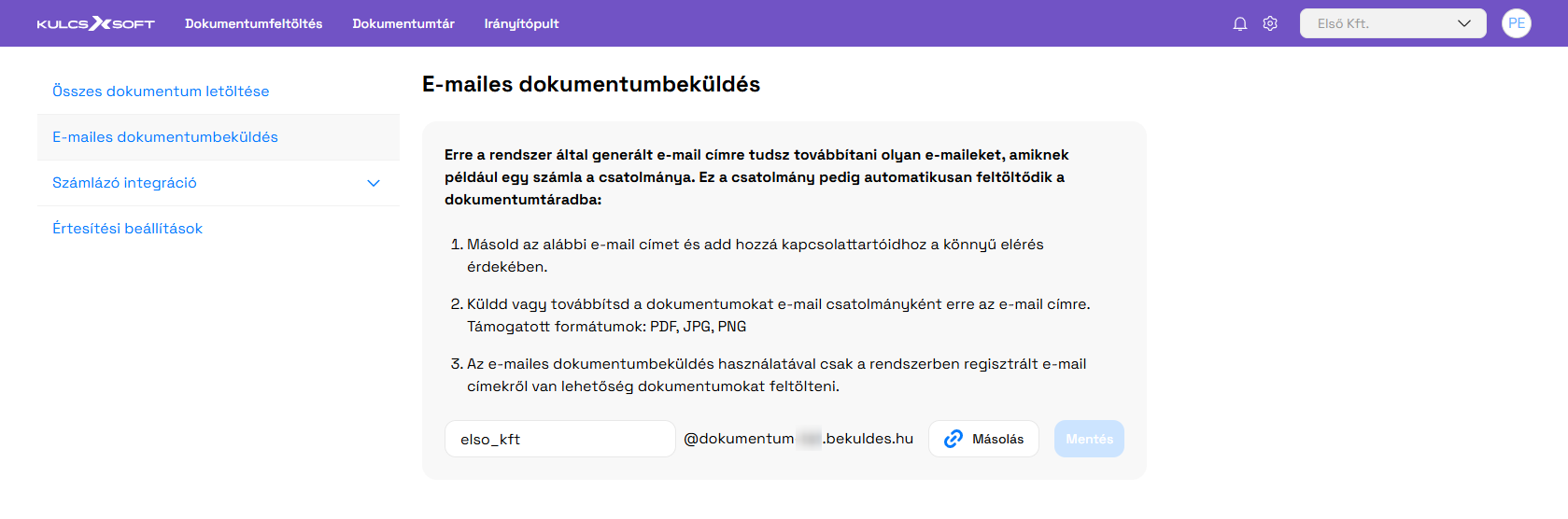Expand Számlázó integráció using its chevron

point(374,183)
